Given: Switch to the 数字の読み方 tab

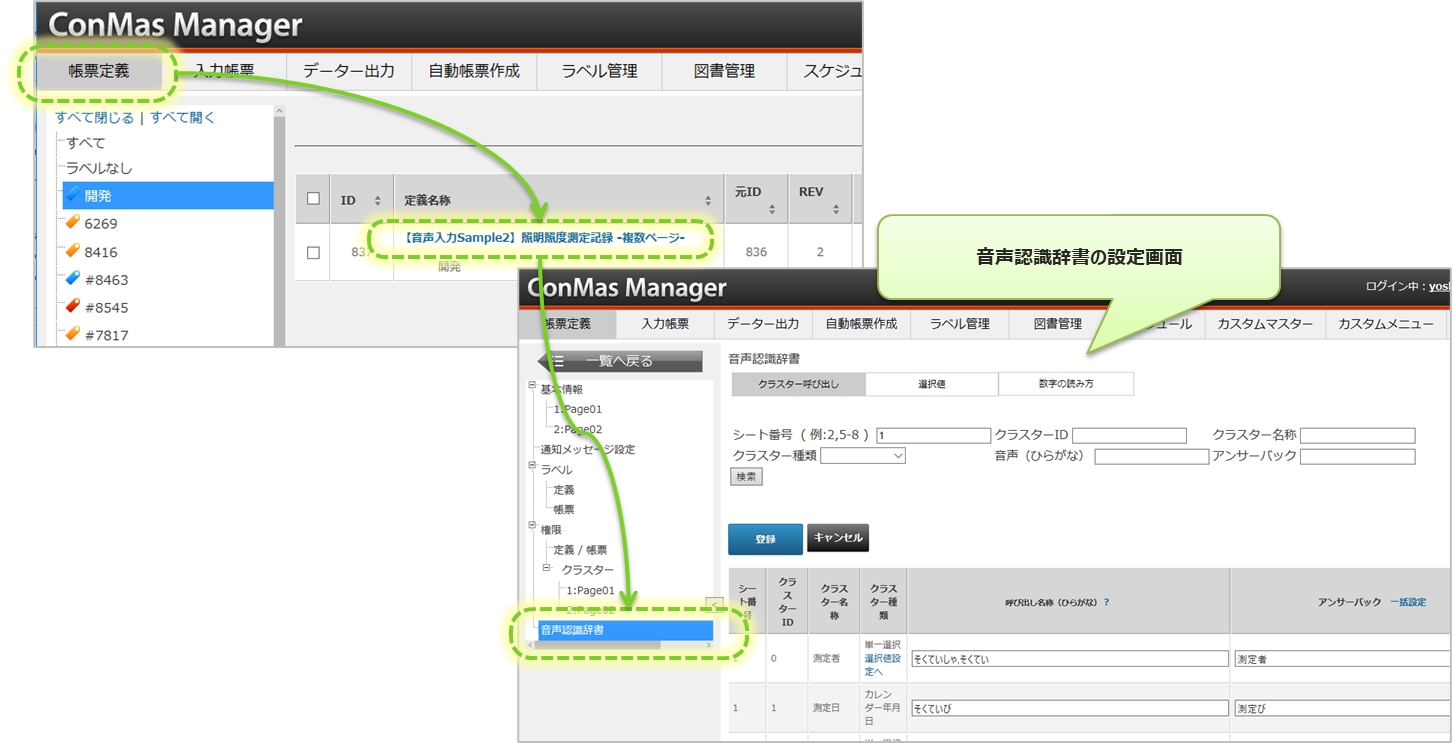Looking at the screenshot, I should [1066, 384].
